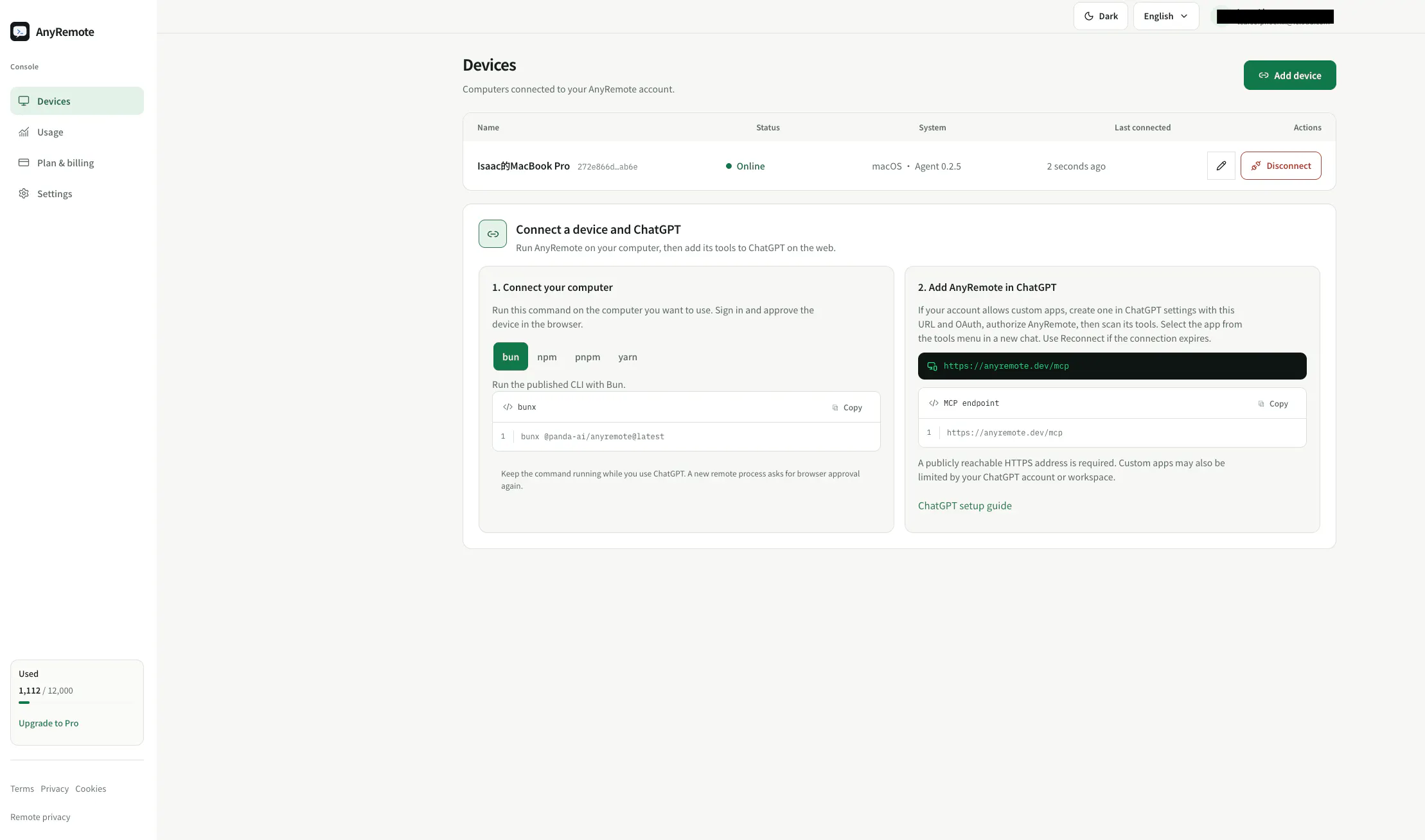
Task: Click the System column header
Action: 932,127
